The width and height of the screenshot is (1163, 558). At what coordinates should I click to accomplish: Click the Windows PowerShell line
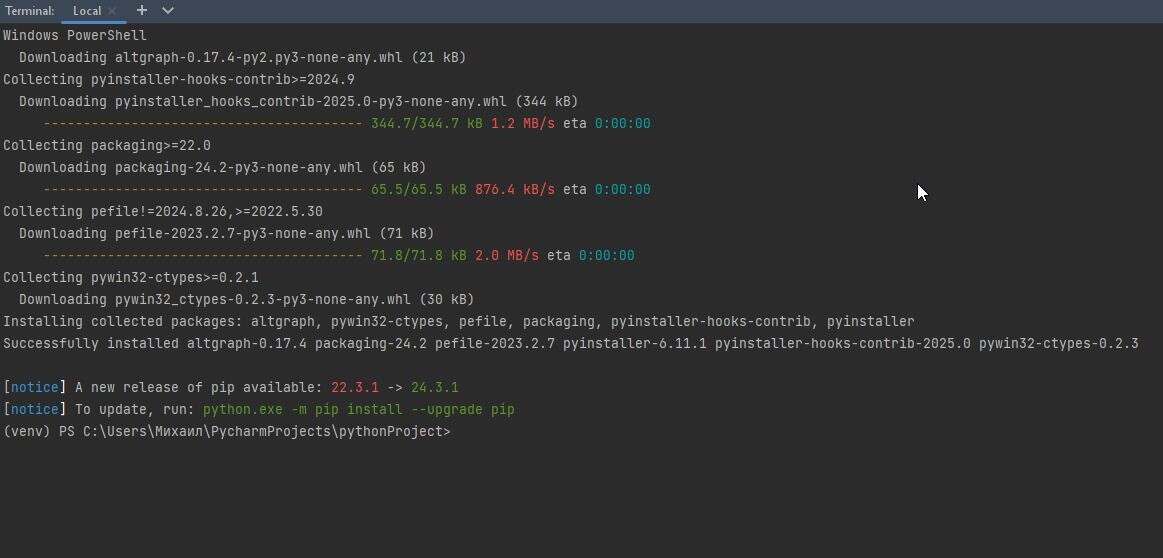coord(75,35)
